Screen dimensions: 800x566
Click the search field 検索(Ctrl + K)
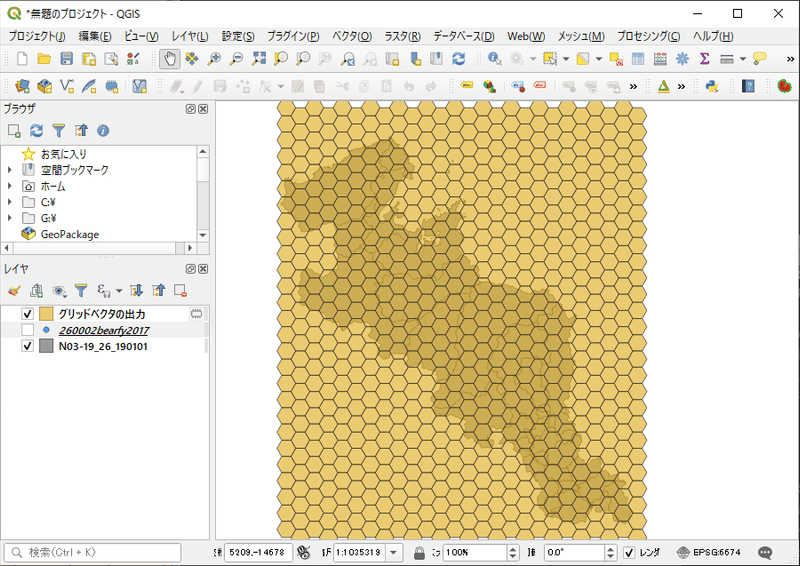92,552
